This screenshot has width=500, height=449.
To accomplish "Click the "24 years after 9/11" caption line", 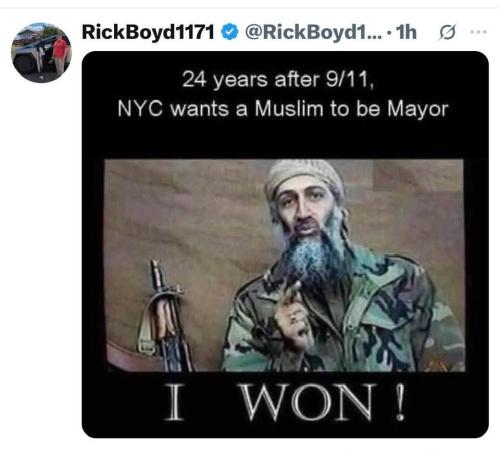I will pos(278,80).
